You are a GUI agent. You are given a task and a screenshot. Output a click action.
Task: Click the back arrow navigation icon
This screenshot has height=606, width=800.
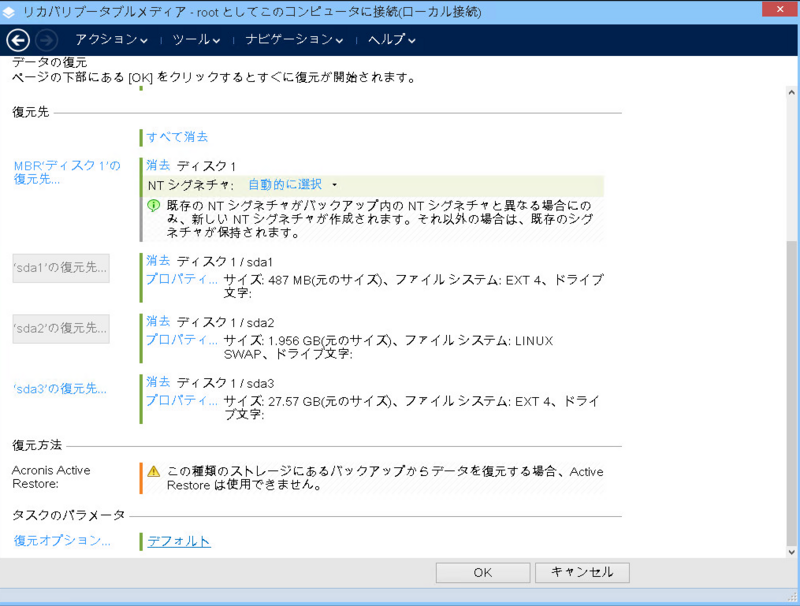point(17,40)
